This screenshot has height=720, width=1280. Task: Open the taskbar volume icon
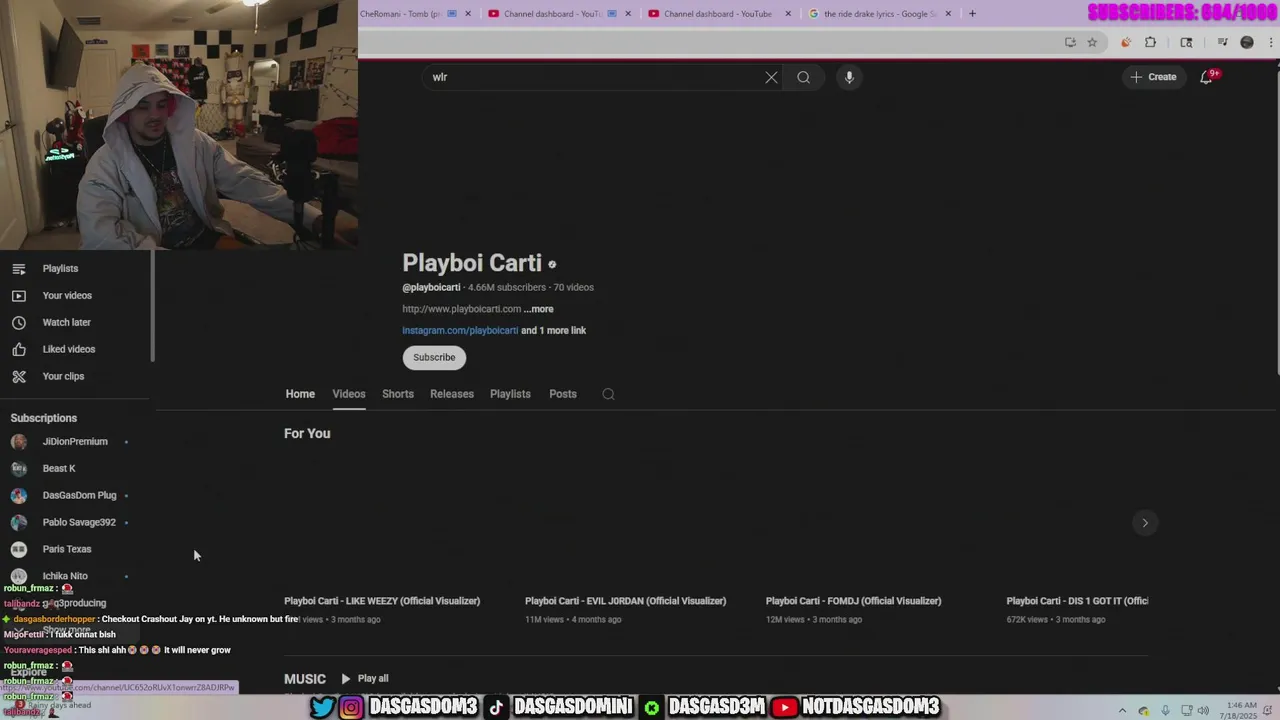coord(1203,711)
